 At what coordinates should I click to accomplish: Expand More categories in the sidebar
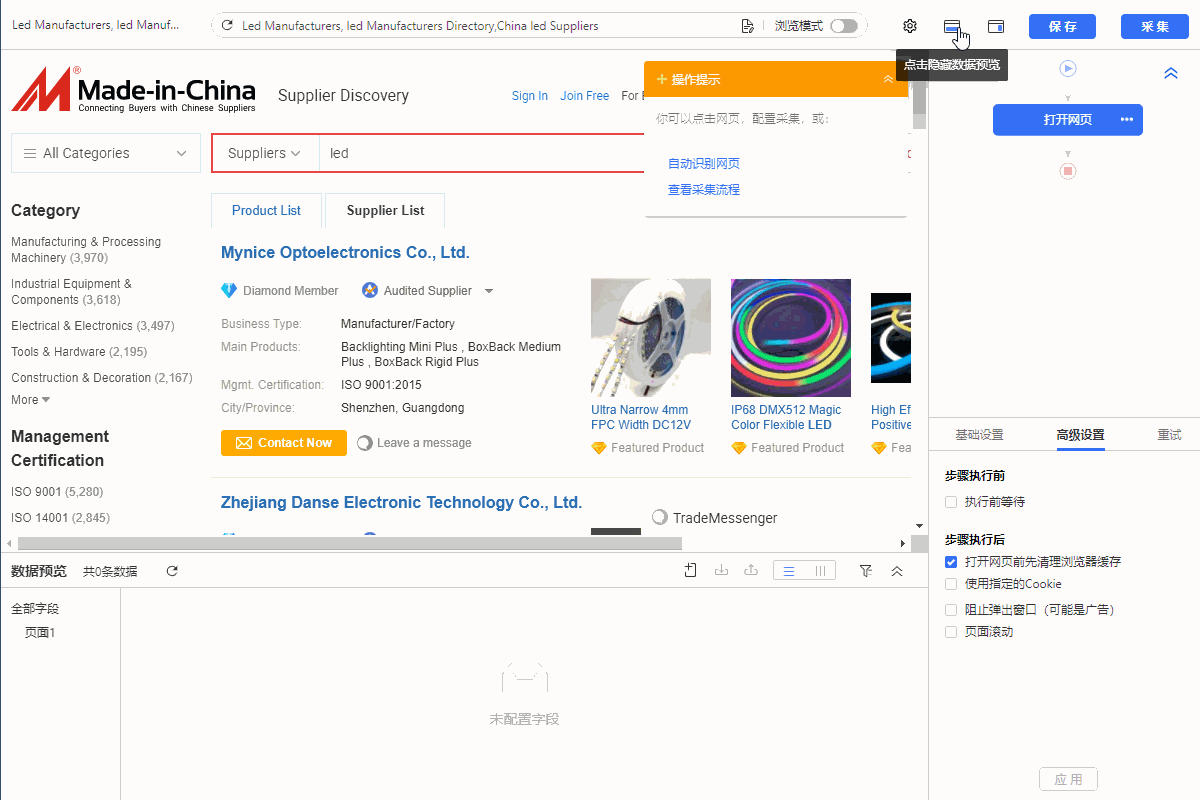(x=30, y=400)
